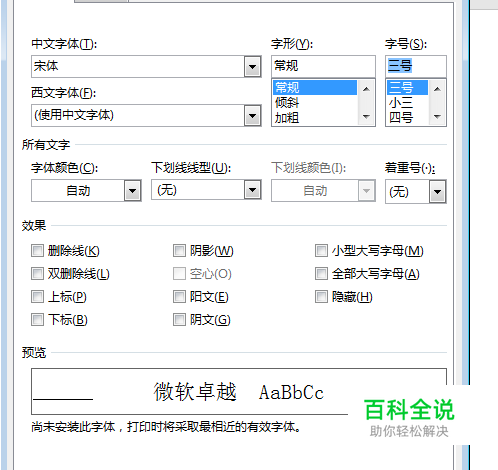Click down arrow of 字号 list scrollbar
This screenshot has height=470, width=498.
pos(437,117)
